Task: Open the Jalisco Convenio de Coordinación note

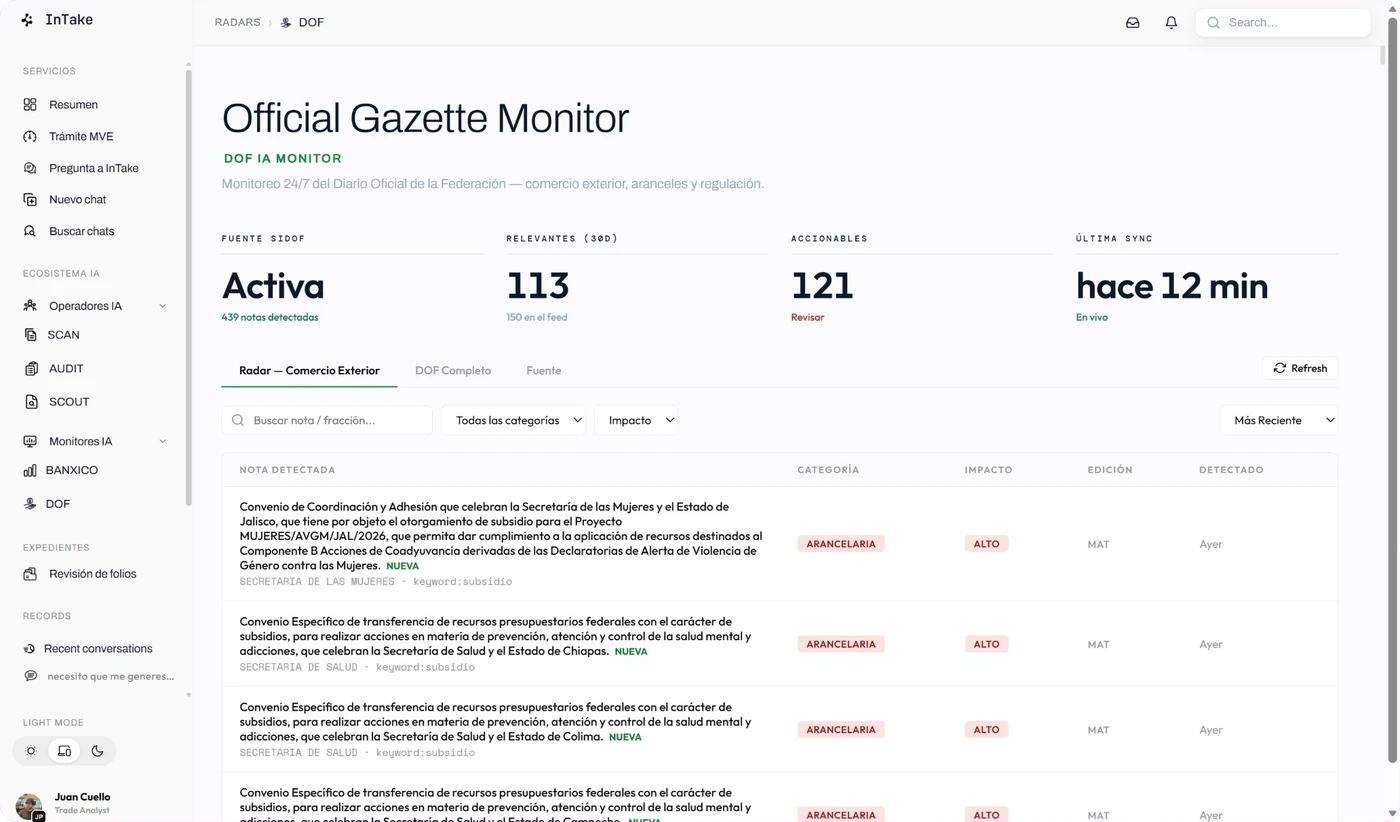Action: point(500,536)
